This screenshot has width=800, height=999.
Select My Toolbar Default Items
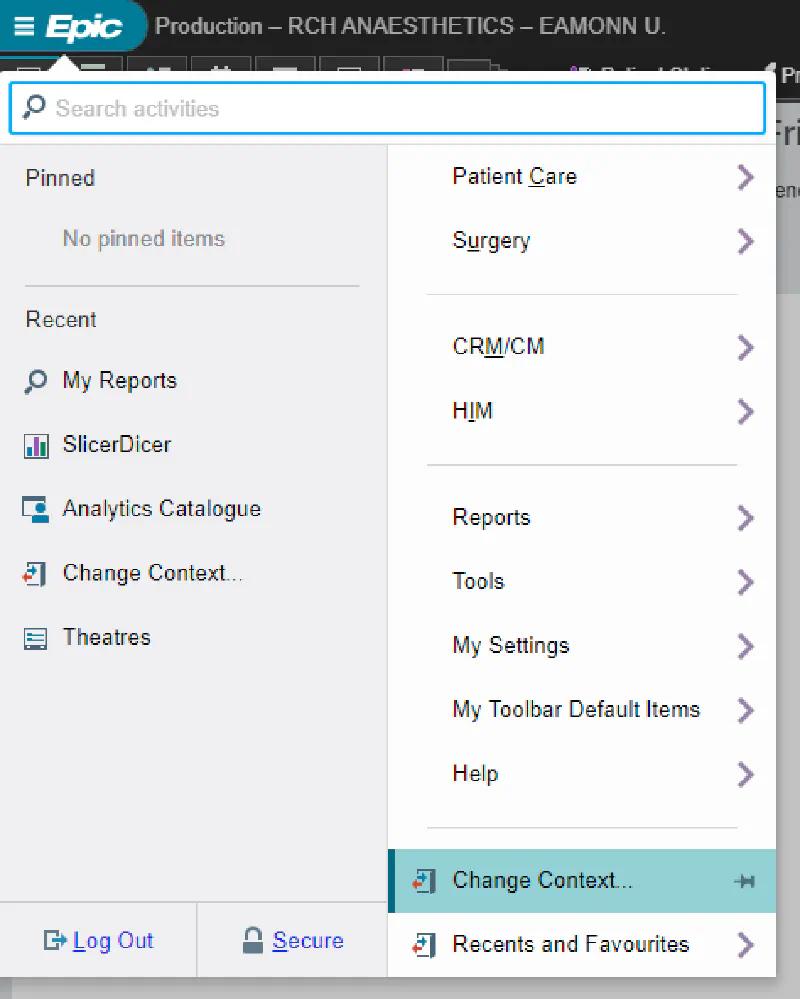pos(576,710)
